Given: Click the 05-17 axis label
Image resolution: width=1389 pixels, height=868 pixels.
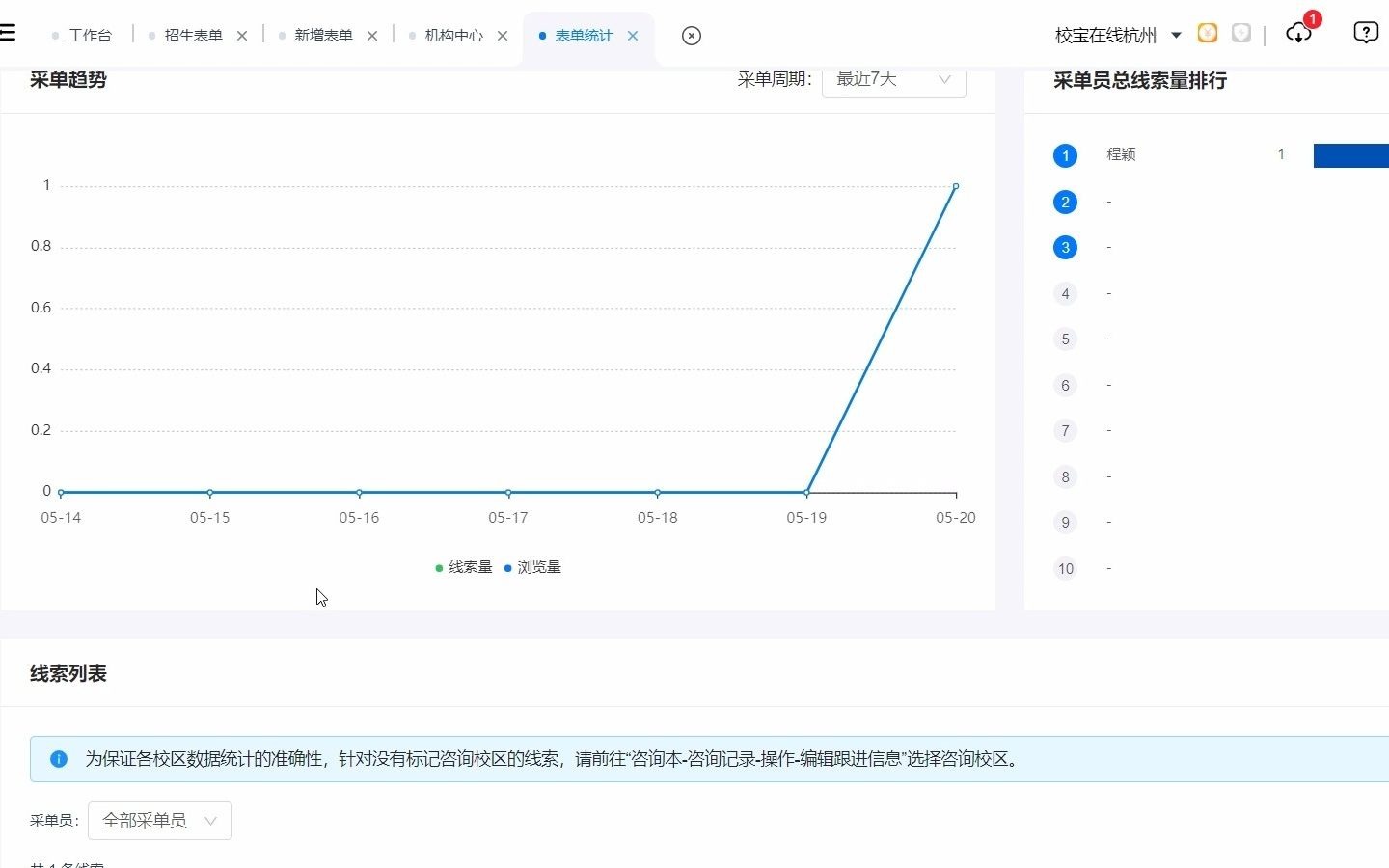Looking at the screenshot, I should 508,518.
